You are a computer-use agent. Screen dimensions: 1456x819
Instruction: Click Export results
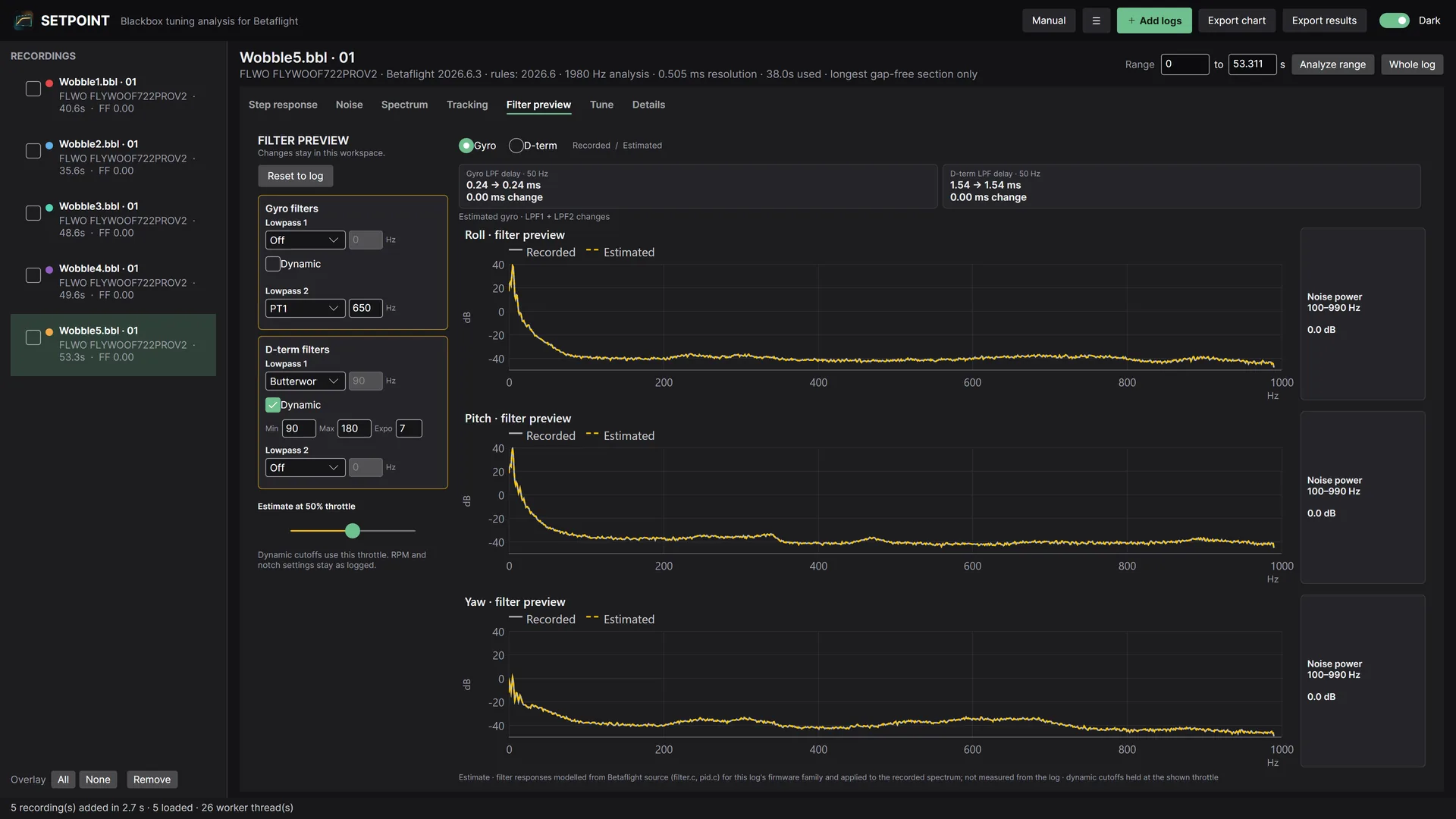tap(1324, 20)
